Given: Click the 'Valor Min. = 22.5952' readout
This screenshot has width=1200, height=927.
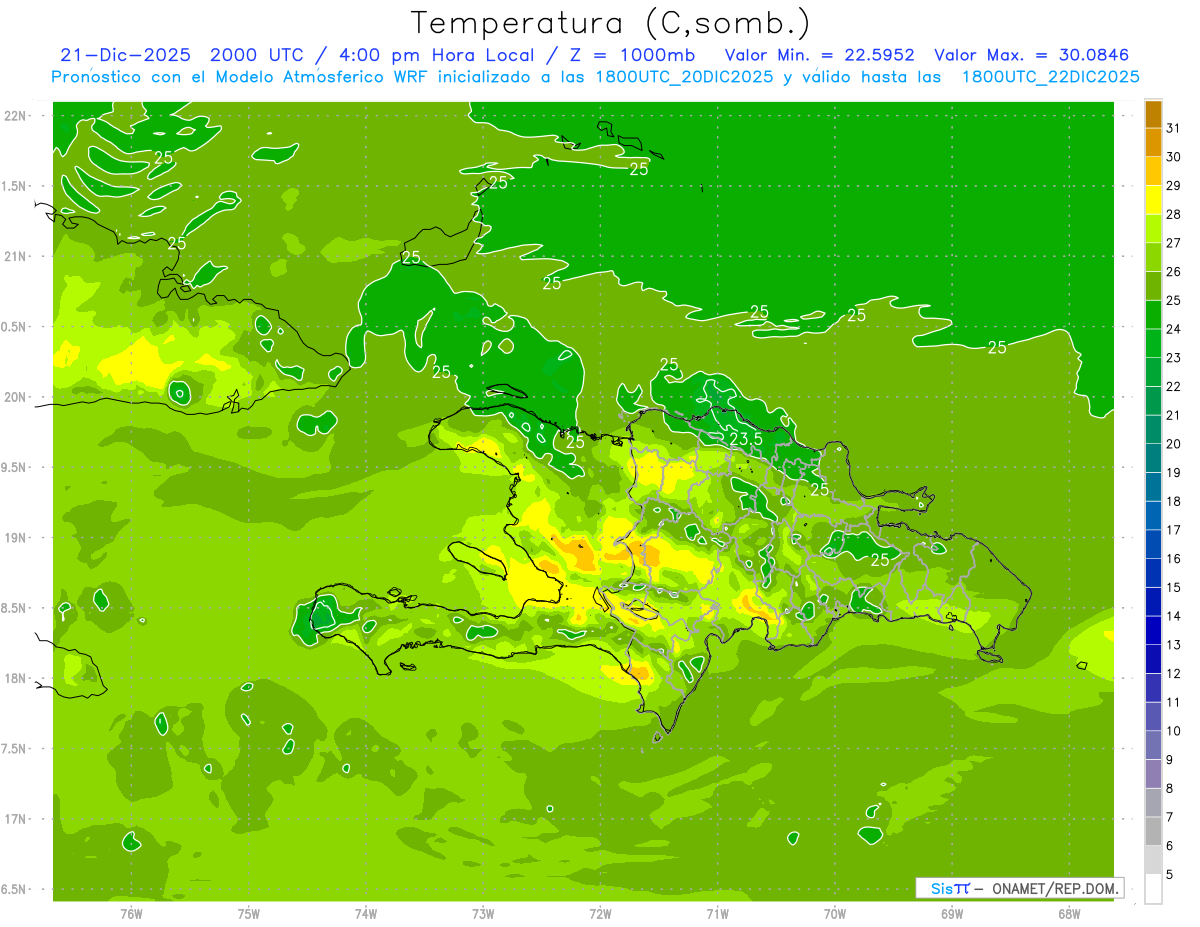Looking at the screenshot, I should pyautogui.click(x=820, y=55).
